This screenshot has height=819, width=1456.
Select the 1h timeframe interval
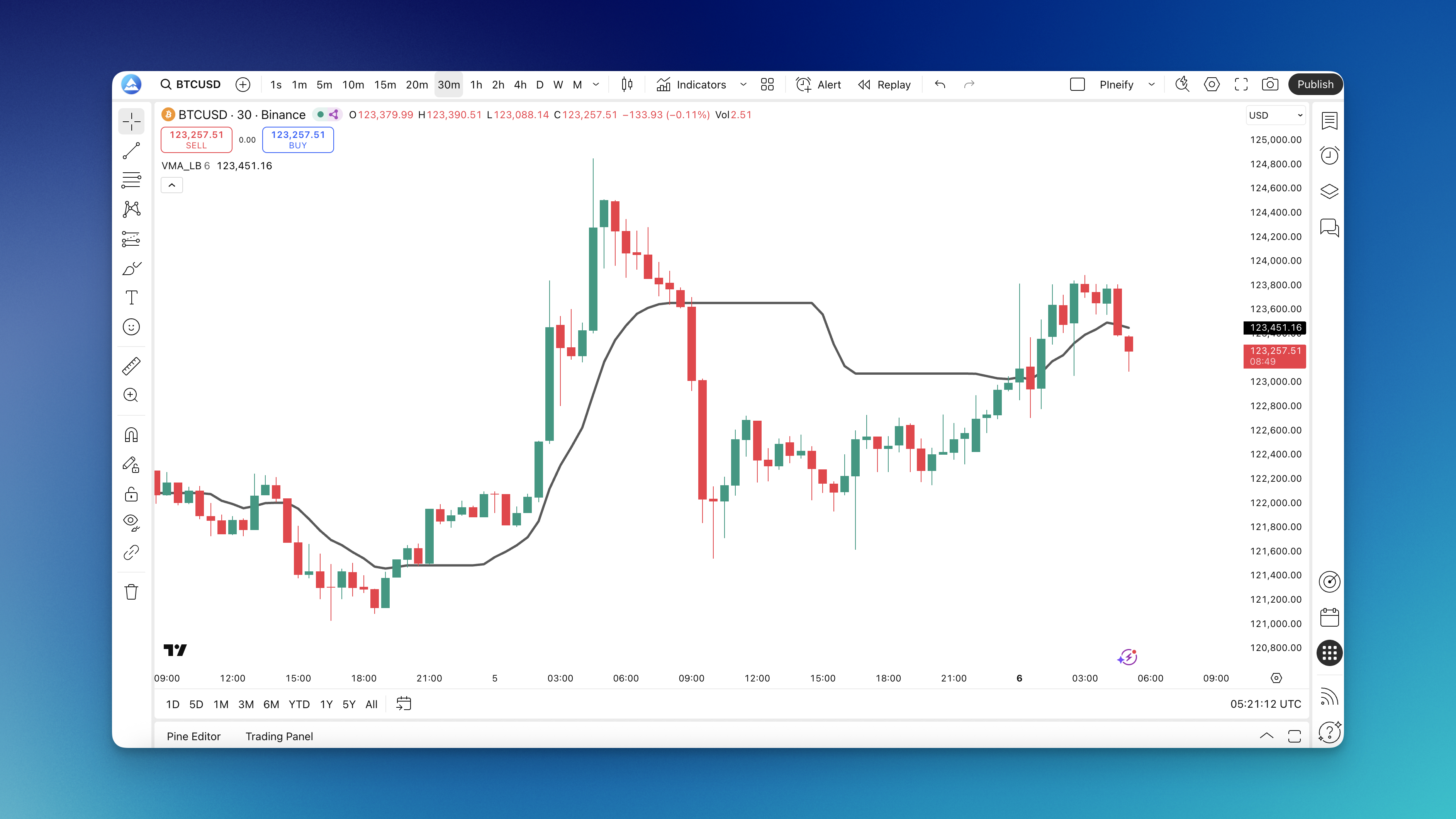pos(476,85)
